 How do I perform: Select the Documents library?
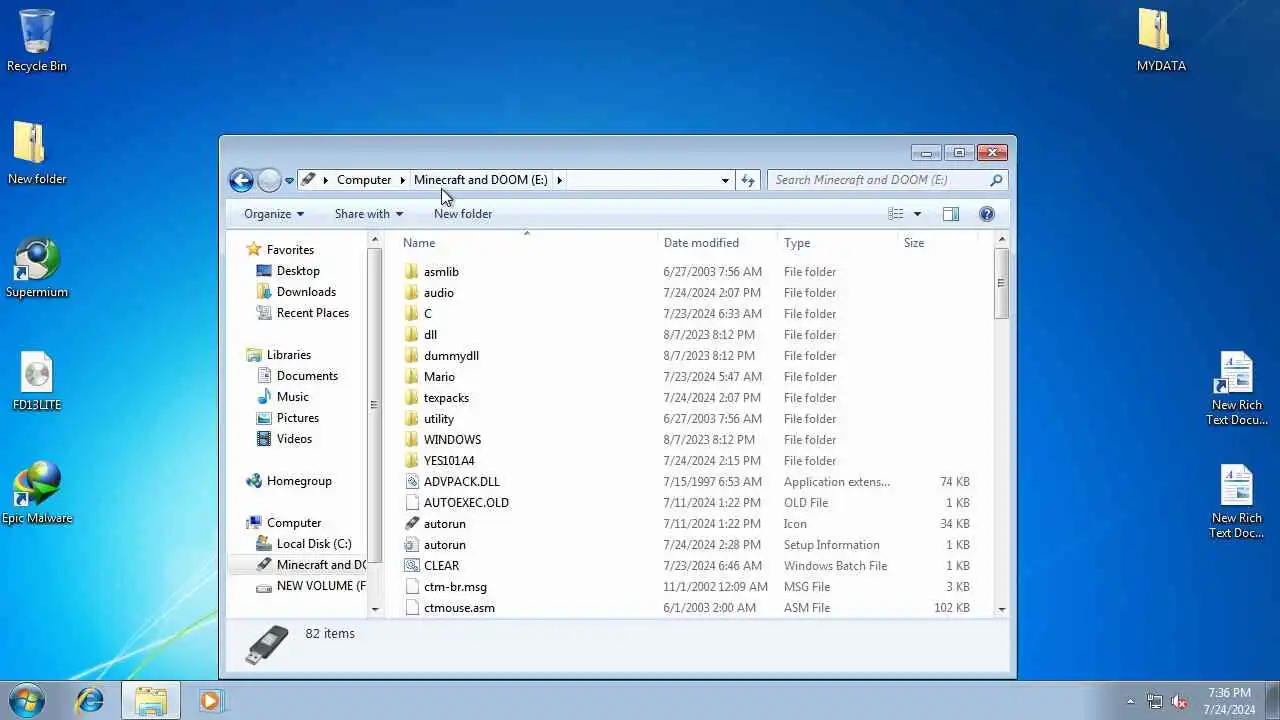307,376
